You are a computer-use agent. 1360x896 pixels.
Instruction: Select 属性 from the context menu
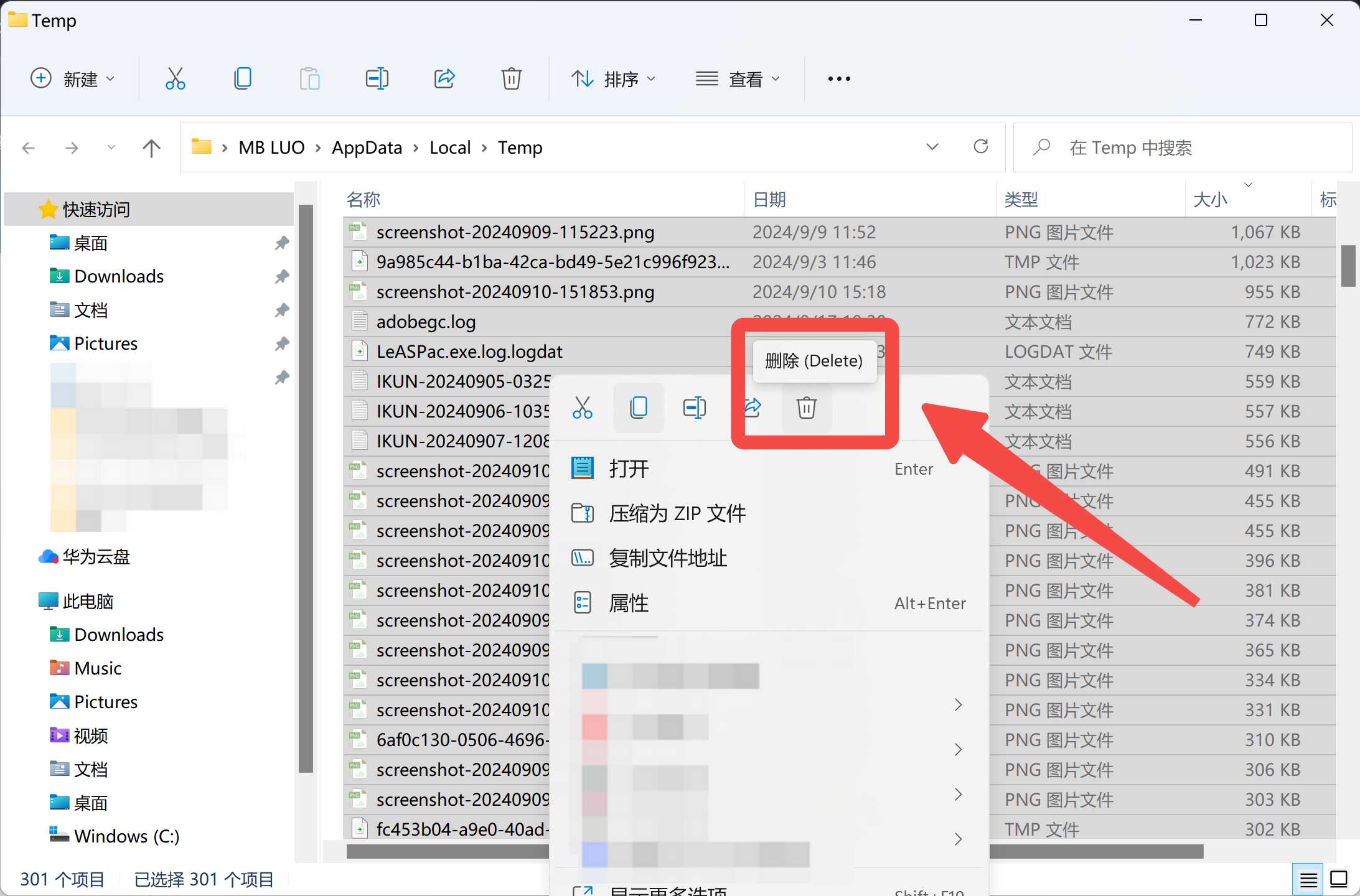629,603
